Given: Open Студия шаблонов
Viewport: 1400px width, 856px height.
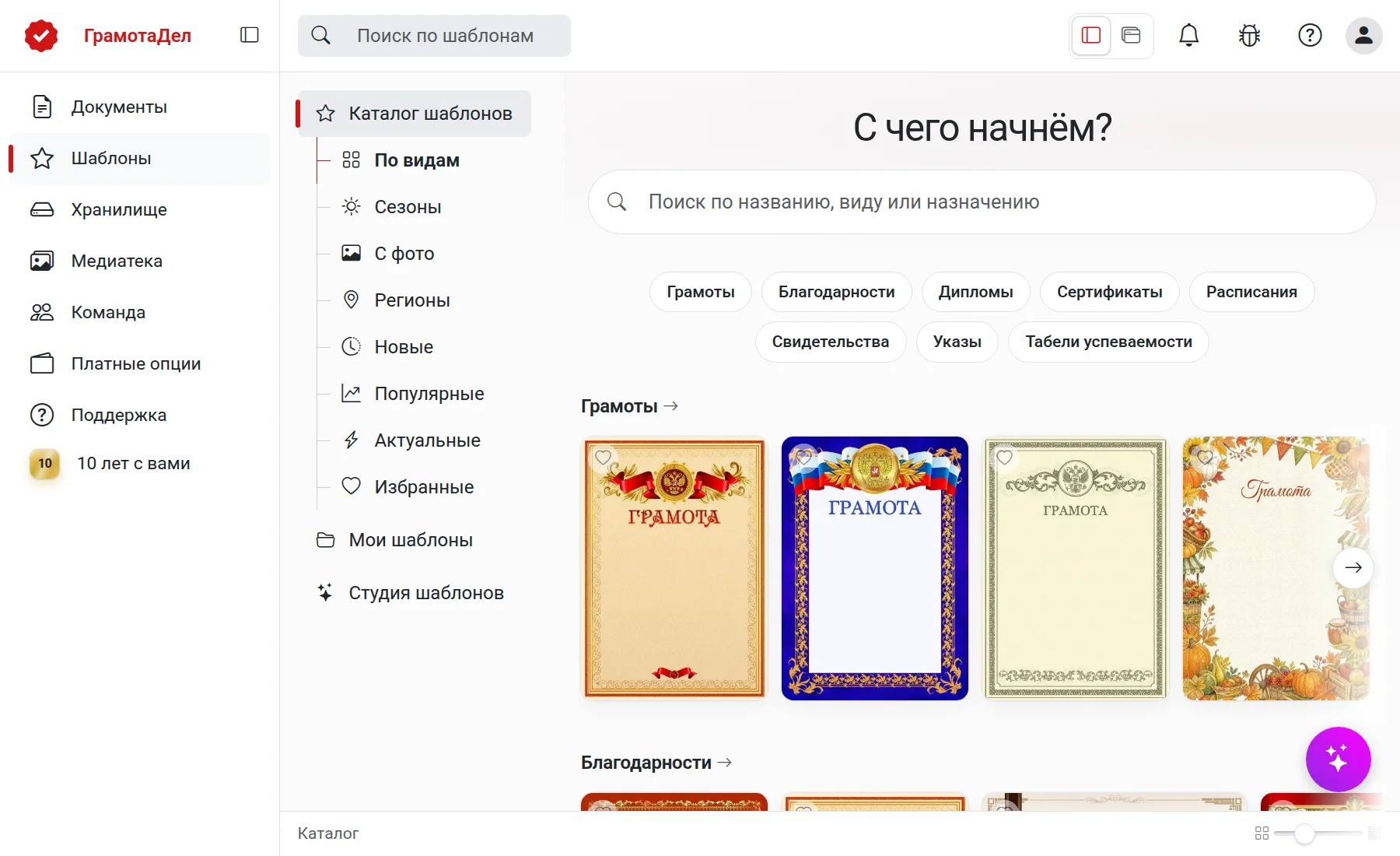Looking at the screenshot, I should (415, 593).
